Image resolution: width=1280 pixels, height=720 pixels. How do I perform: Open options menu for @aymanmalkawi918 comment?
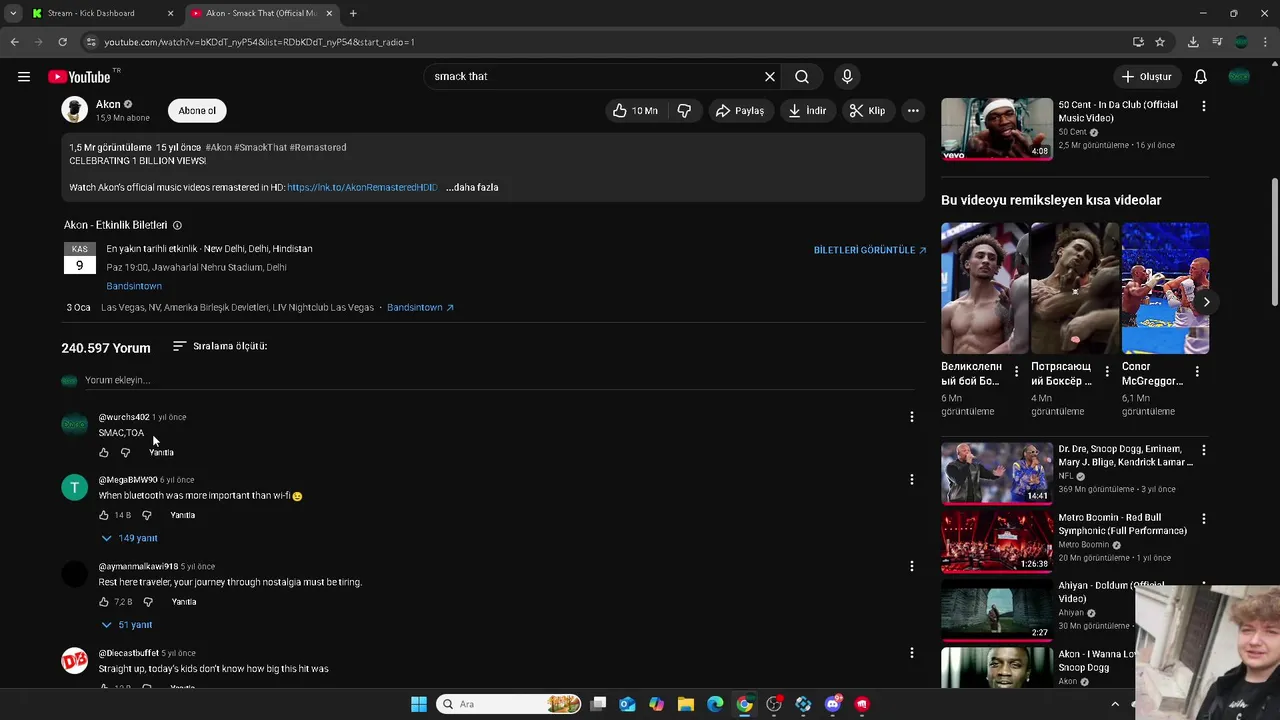click(911, 566)
